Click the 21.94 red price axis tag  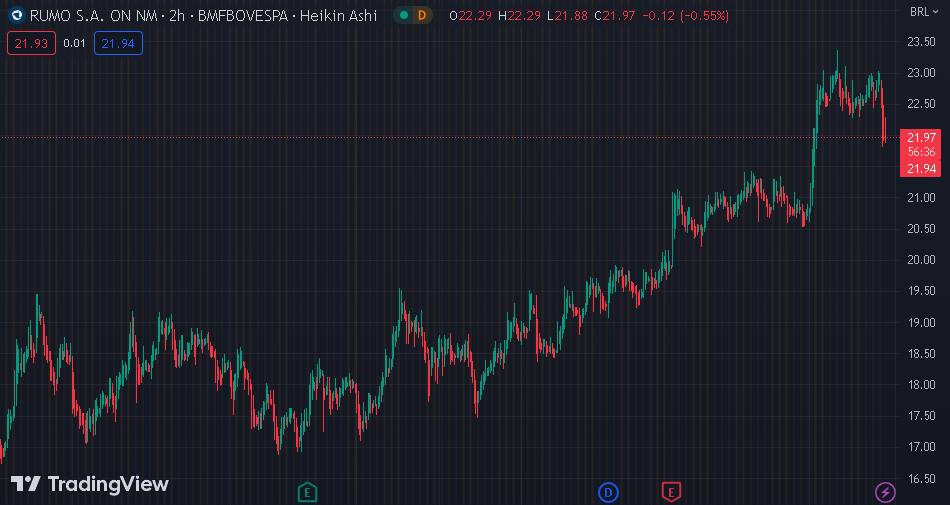click(x=921, y=168)
